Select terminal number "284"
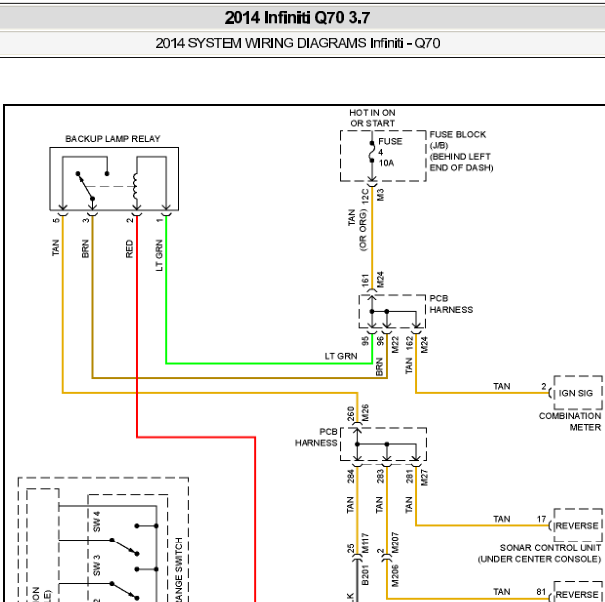Screen dimensions: 605x602 [350, 476]
